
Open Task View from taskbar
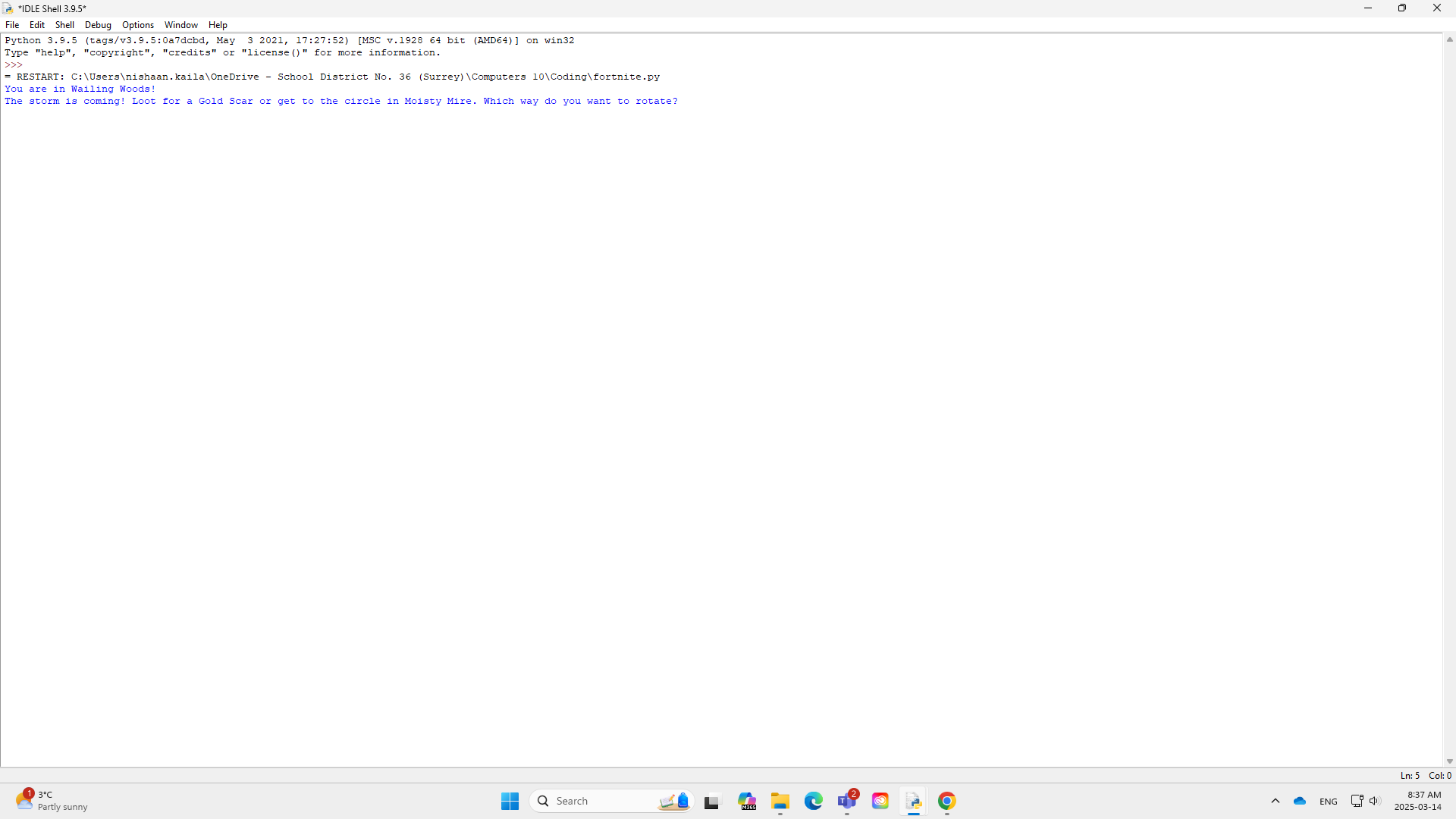point(711,802)
